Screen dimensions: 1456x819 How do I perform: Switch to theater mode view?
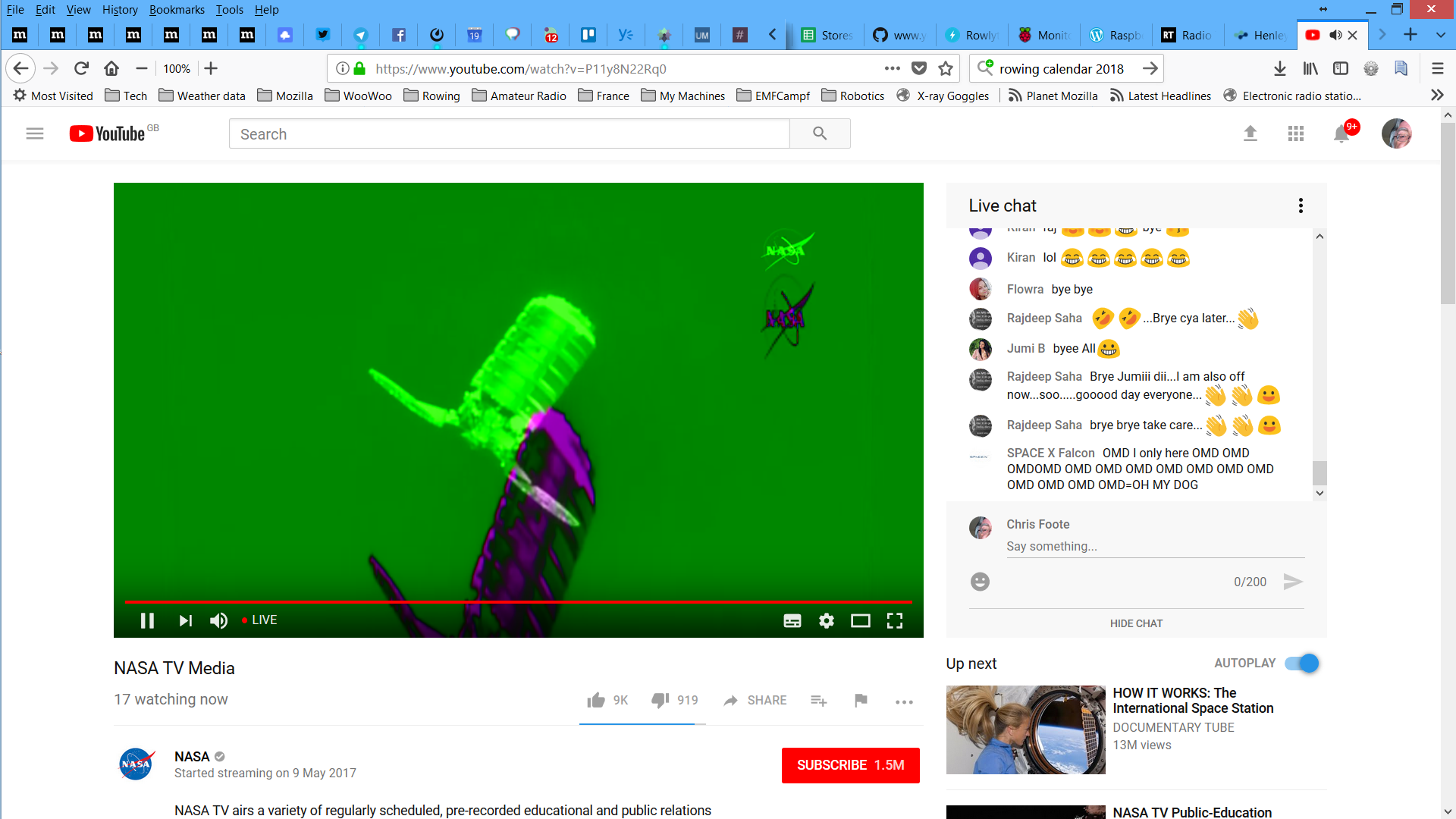[x=860, y=621]
